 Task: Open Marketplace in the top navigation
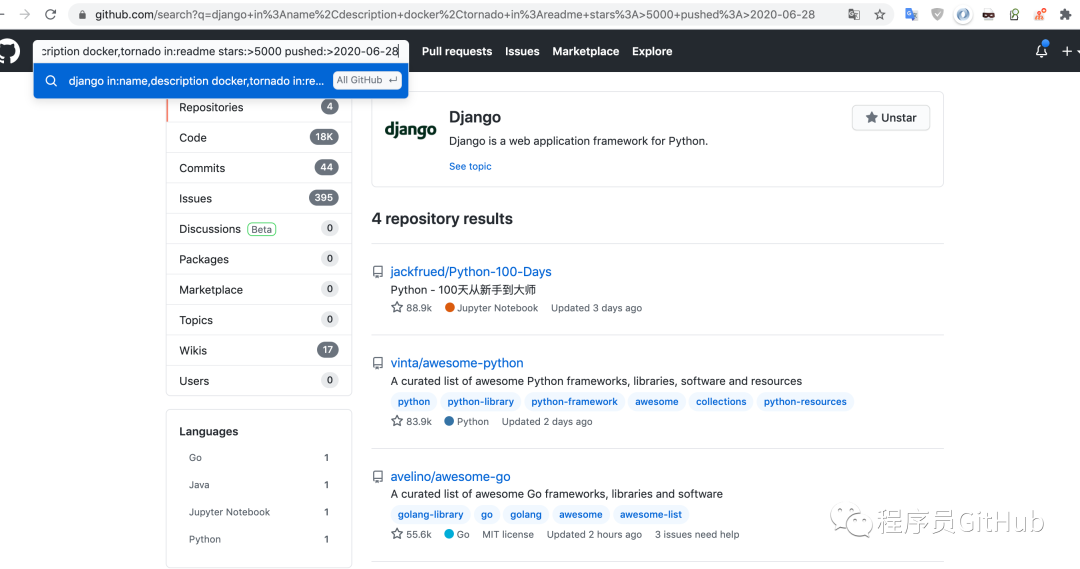[585, 51]
